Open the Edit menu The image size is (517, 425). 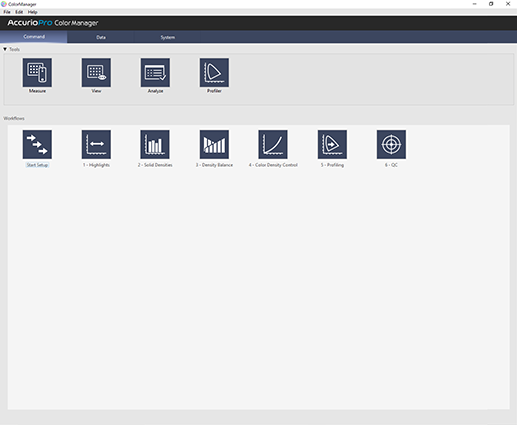(x=19, y=12)
